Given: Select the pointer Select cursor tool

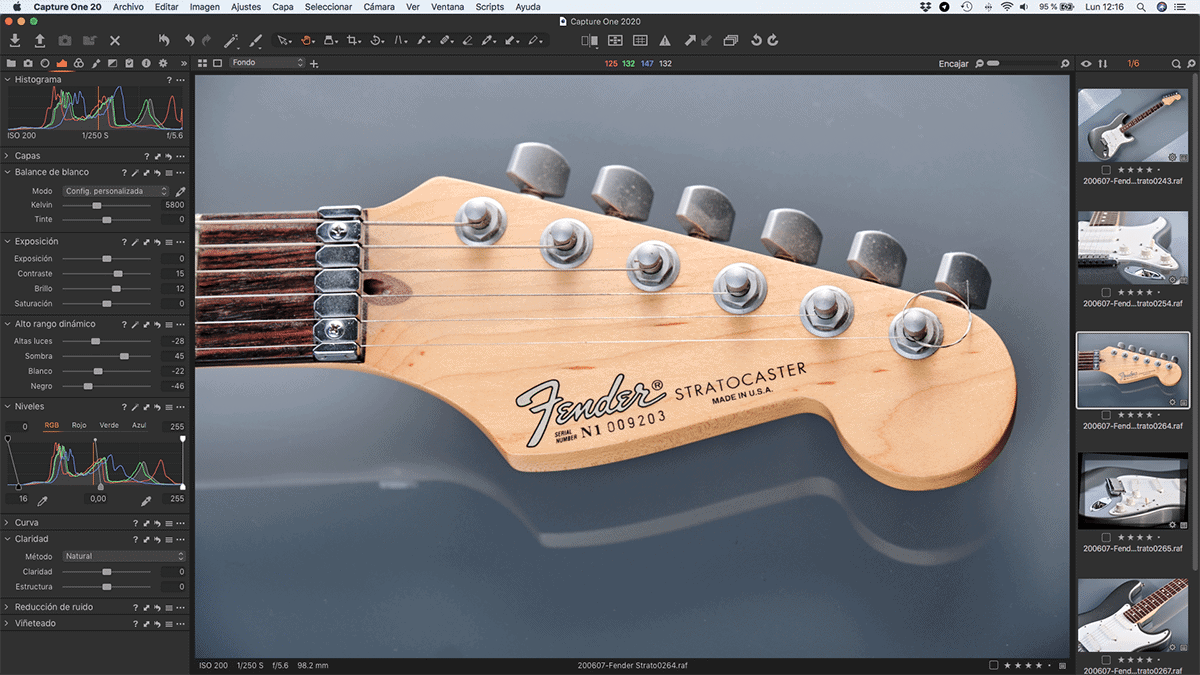Looking at the screenshot, I should click(x=284, y=41).
